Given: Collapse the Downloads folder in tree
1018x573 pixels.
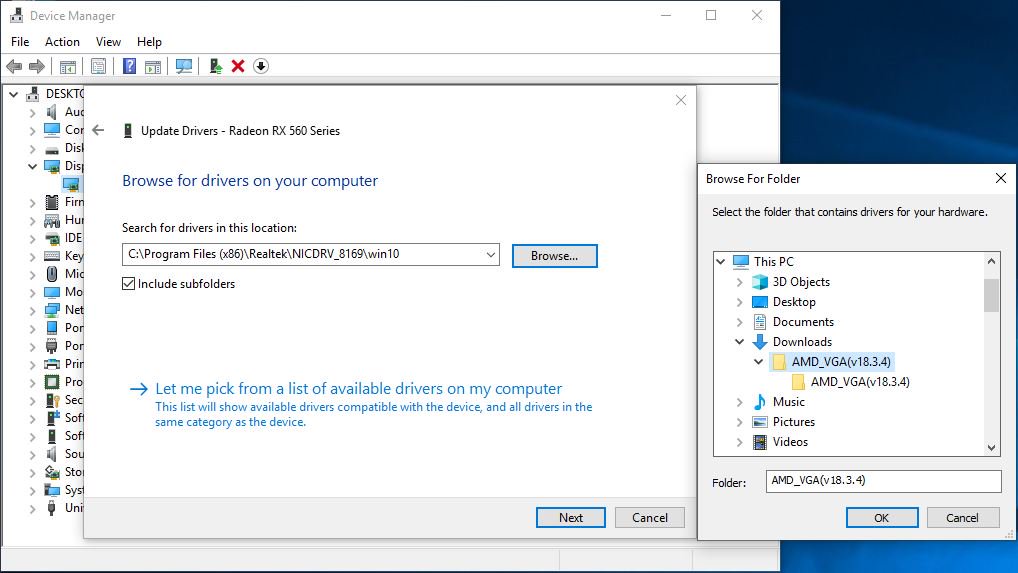Looking at the screenshot, I should (740, 342).
